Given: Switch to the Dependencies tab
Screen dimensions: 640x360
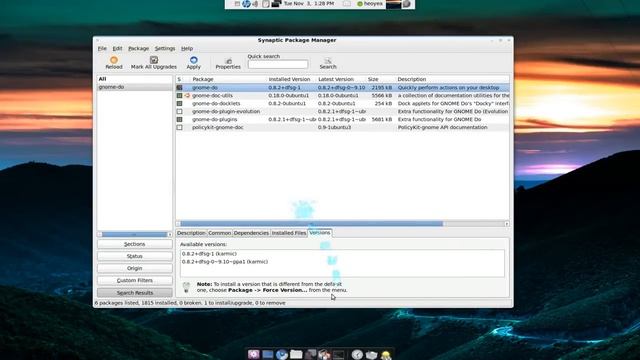Looking at the screenshot, I should pos(251,233).
